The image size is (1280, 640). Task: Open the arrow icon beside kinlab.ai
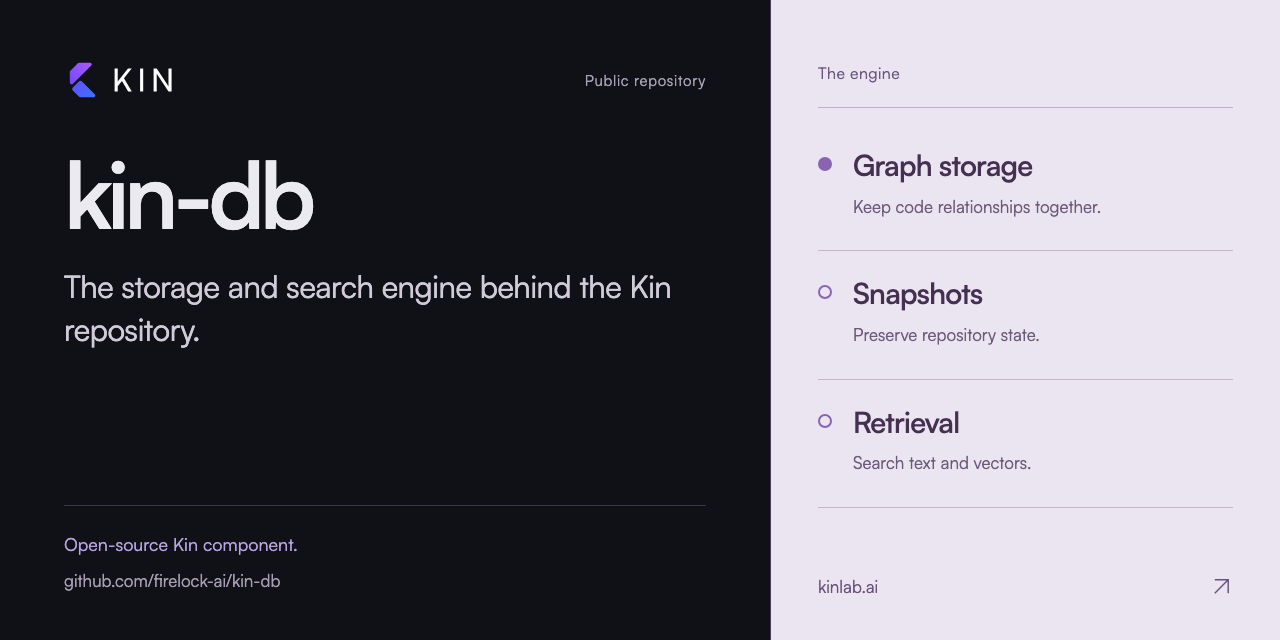coord(1221,587)
